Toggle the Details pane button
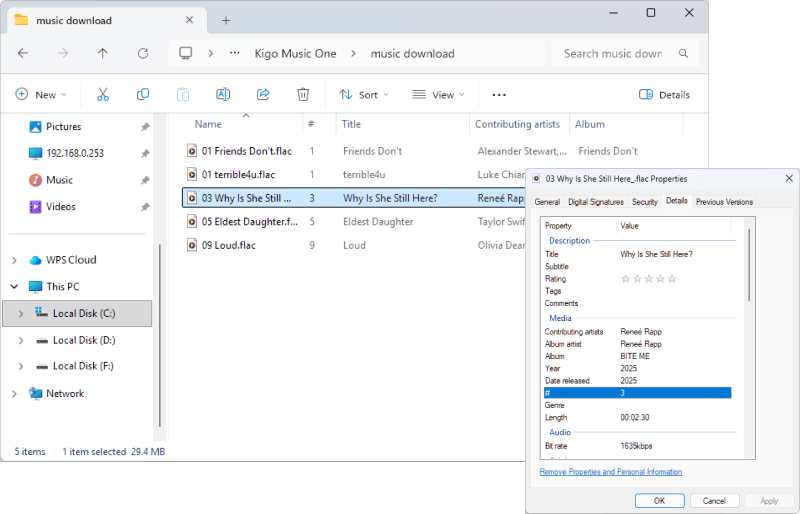Screen dimensions: 800x514 [665, 95]
